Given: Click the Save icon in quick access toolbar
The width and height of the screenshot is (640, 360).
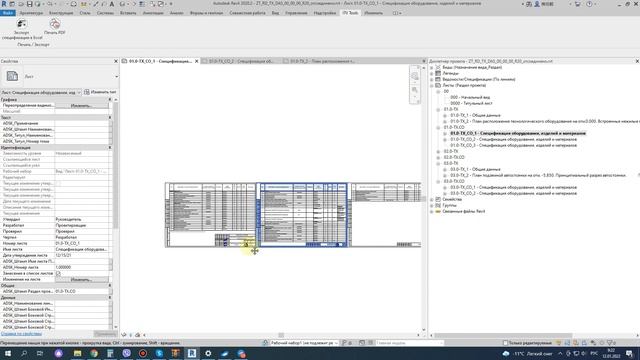Looking at the screenshot, I should point(29,4).
